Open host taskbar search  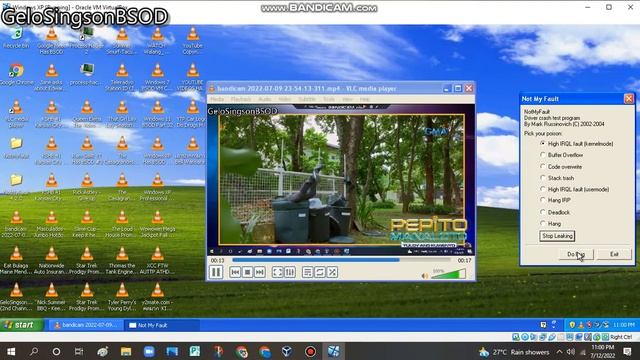(34, 351)
